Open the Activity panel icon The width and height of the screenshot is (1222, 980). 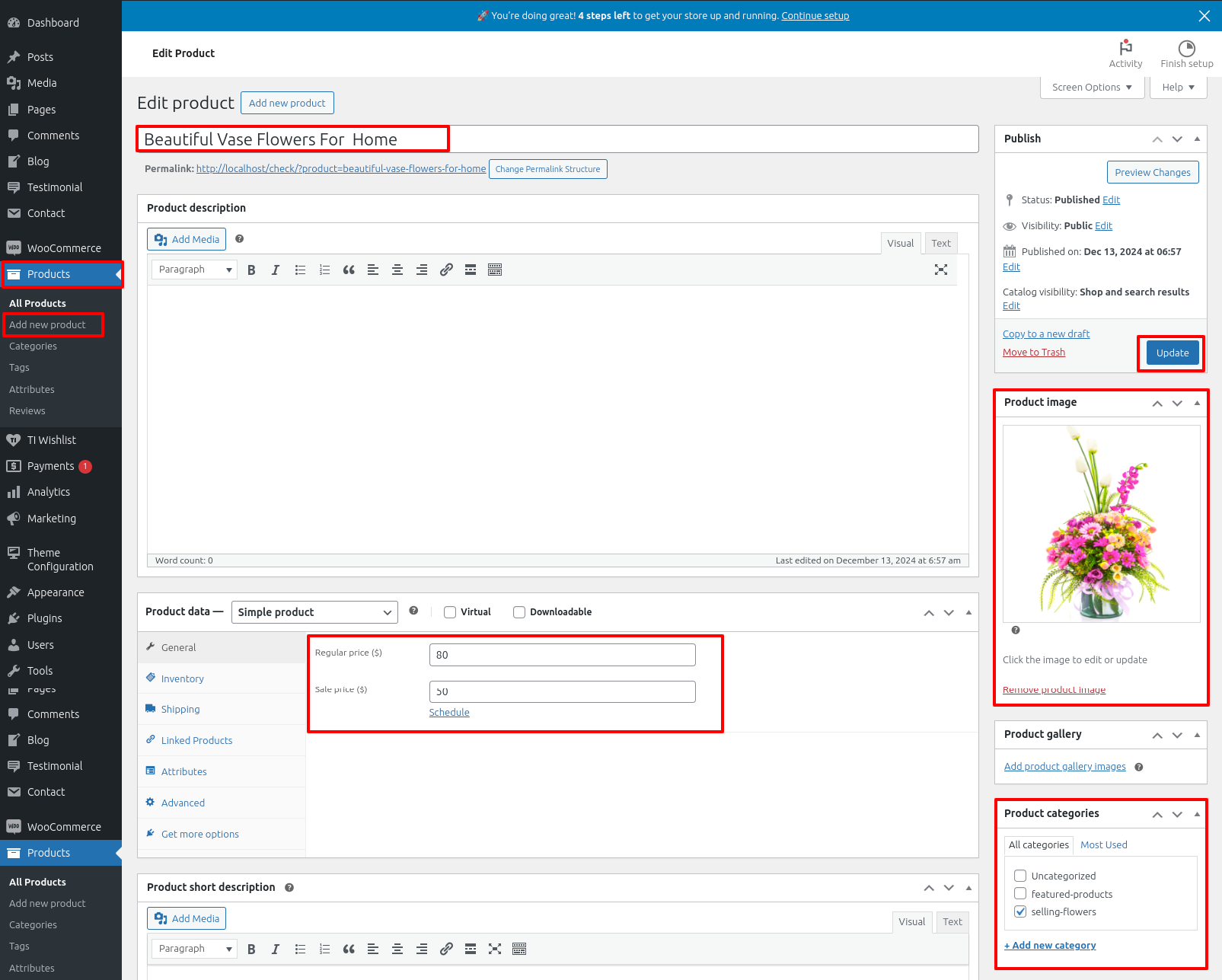[x=1125, y=48]
